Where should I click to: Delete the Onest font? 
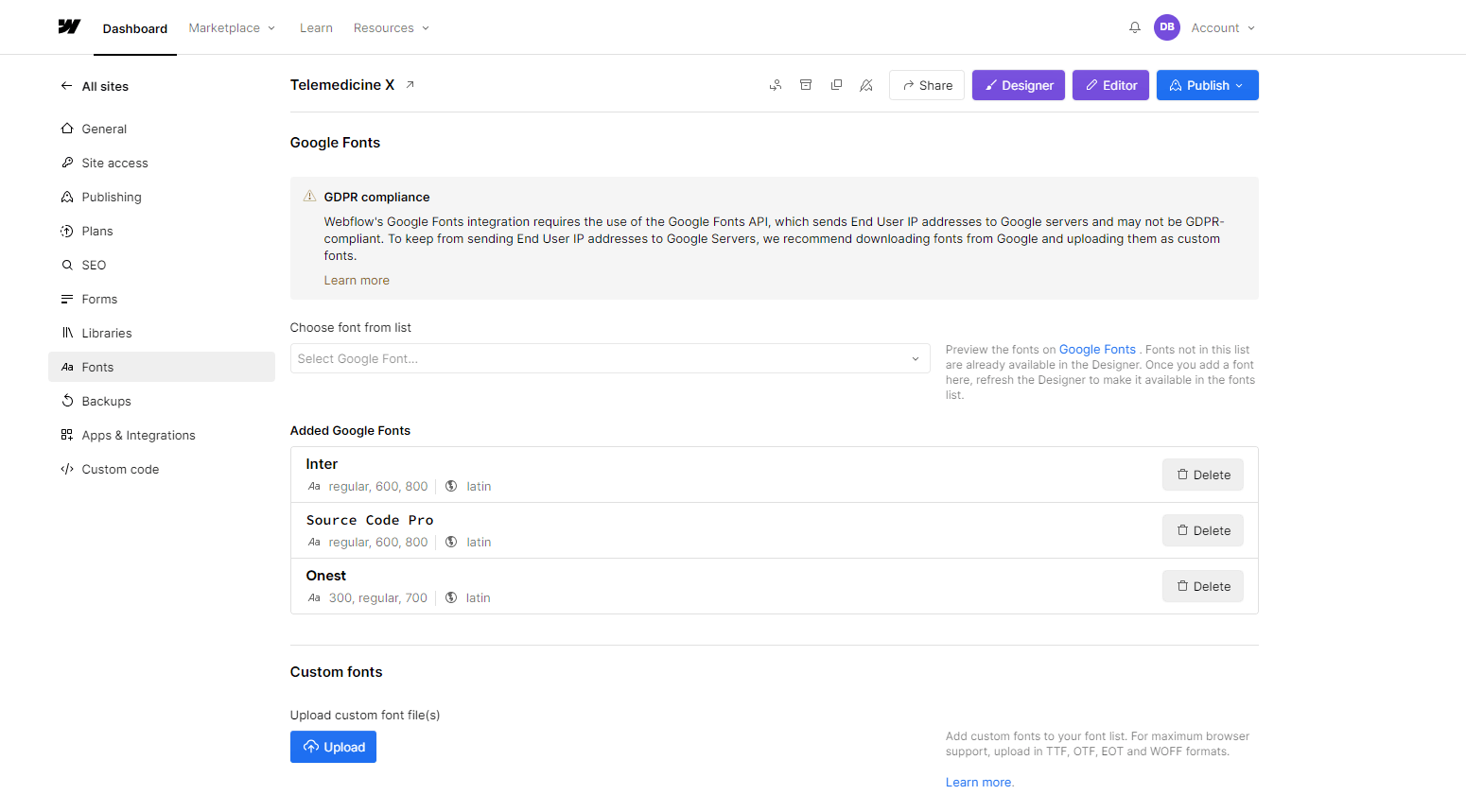(x=1203, y=586)
